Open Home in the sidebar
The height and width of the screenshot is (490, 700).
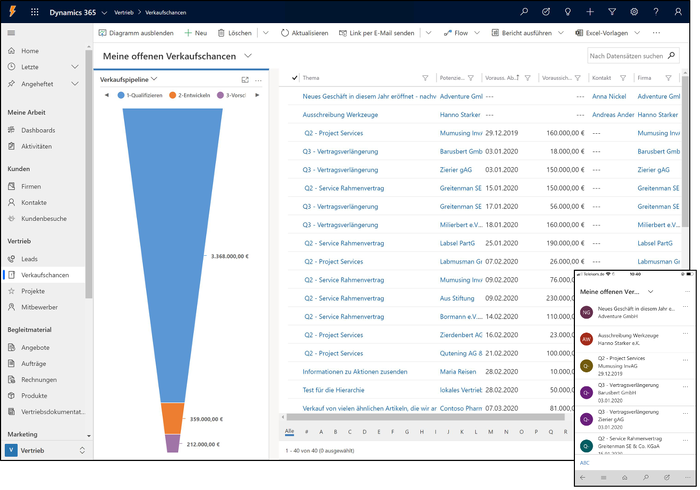[29, 51]
